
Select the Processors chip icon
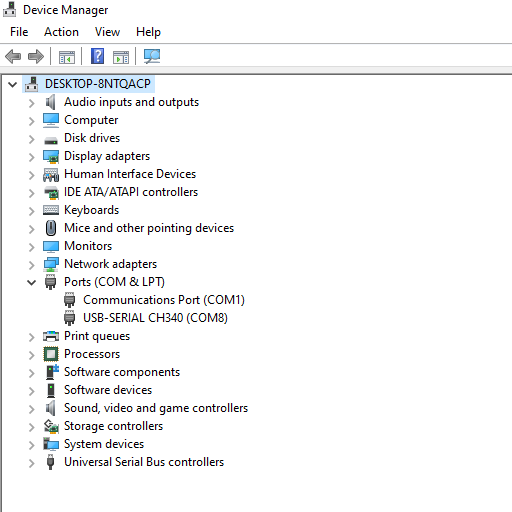[x=51, y=354]
